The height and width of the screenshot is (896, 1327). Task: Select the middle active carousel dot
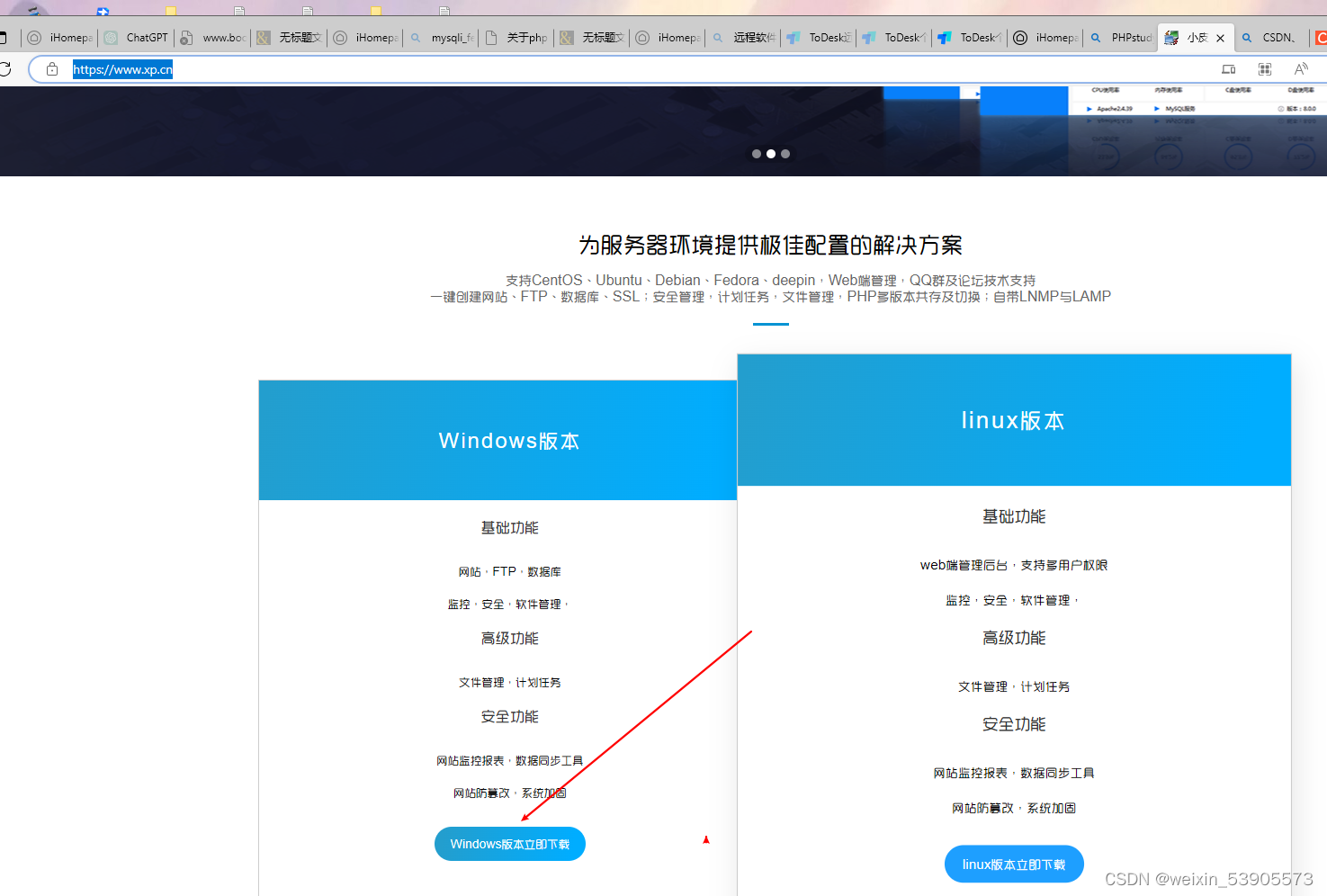click(x=771, y=154)
